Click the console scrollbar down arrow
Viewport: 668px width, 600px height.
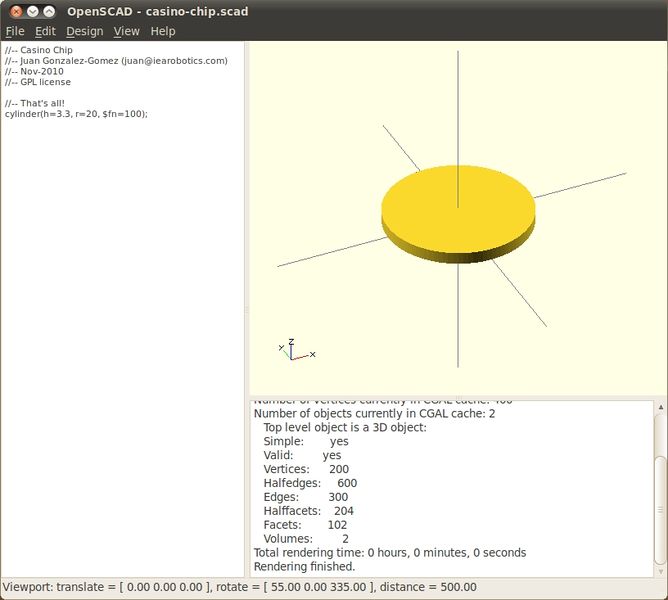660,570
